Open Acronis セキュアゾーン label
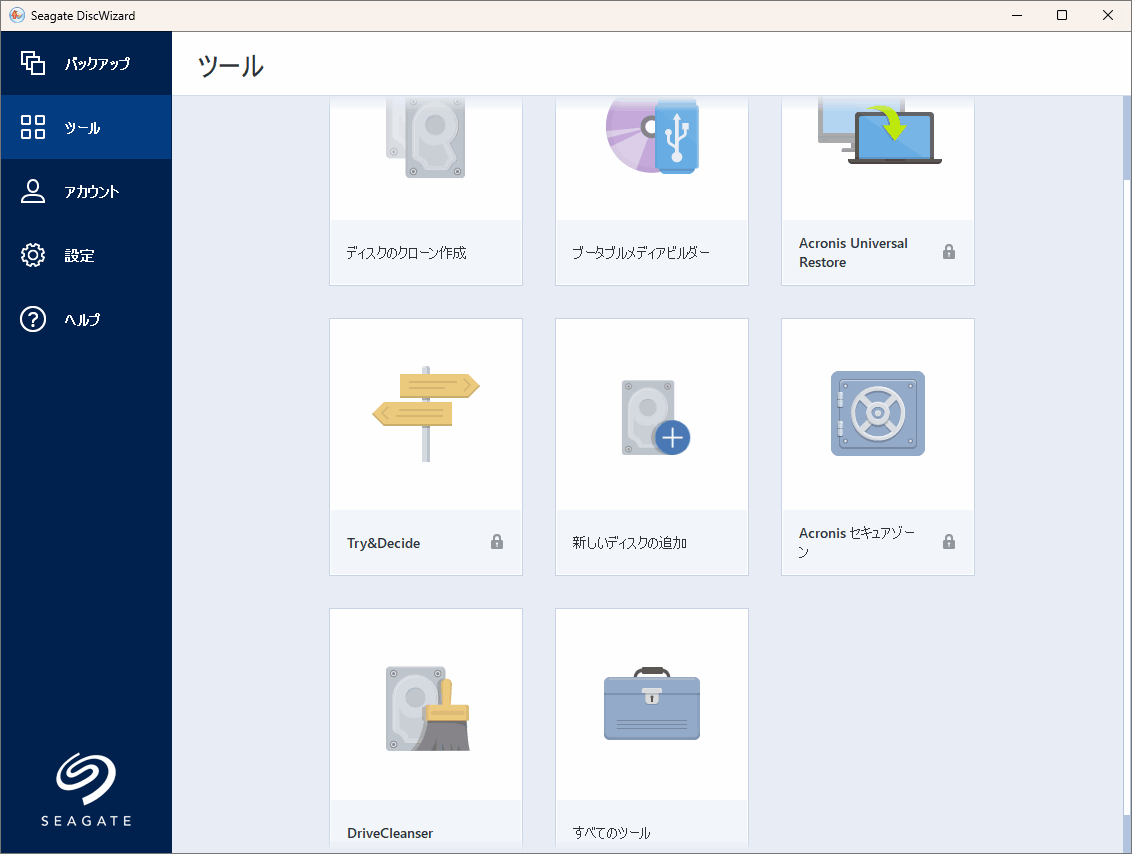The width and height of the screenshot is (1132, 854). coord(857,542)
